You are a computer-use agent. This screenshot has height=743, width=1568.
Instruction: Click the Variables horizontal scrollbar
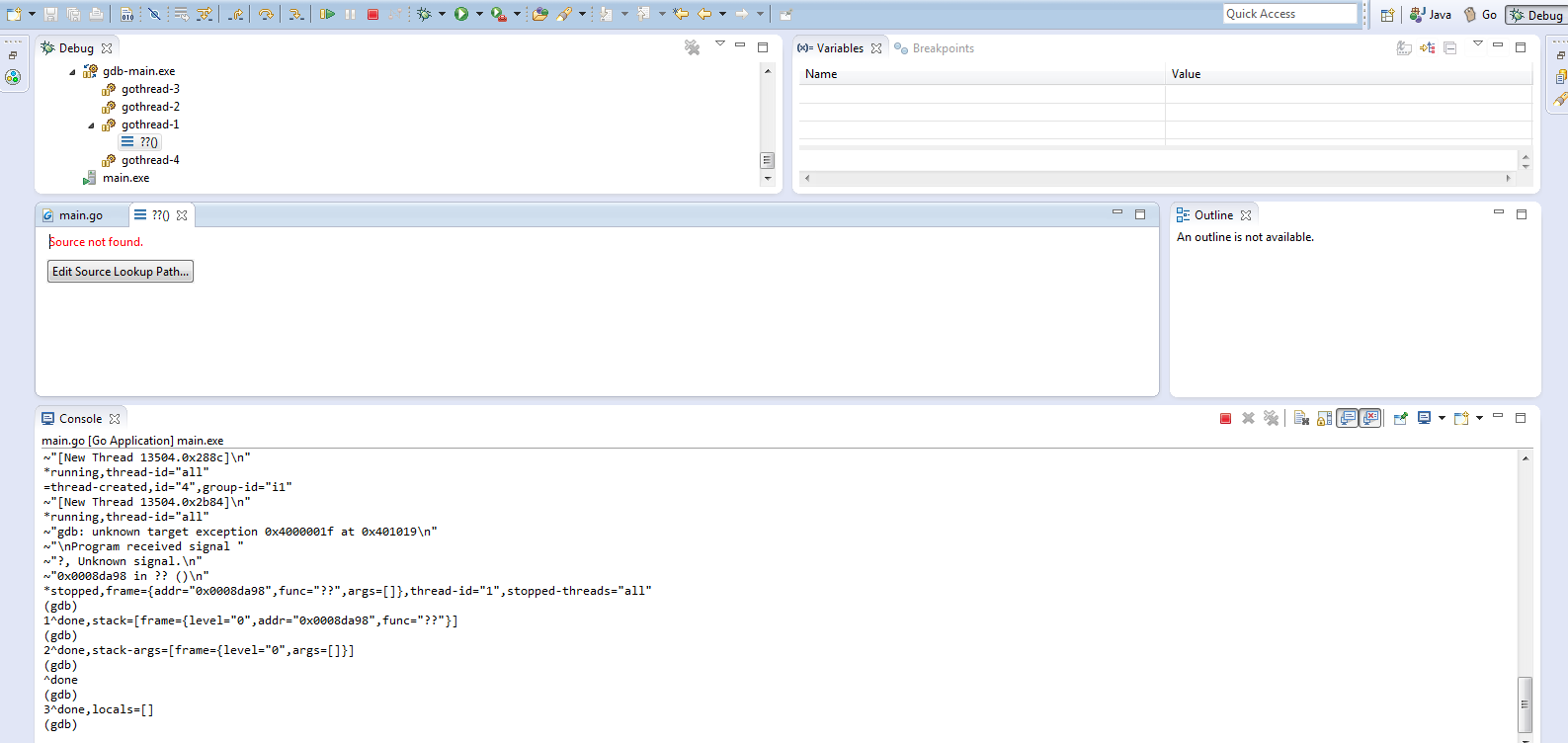coord(1159,178)
